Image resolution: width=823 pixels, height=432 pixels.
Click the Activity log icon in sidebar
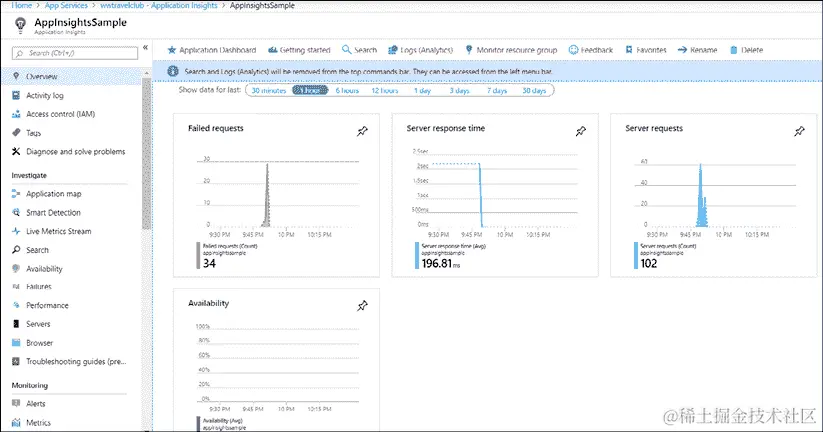(x=16, y=95)
